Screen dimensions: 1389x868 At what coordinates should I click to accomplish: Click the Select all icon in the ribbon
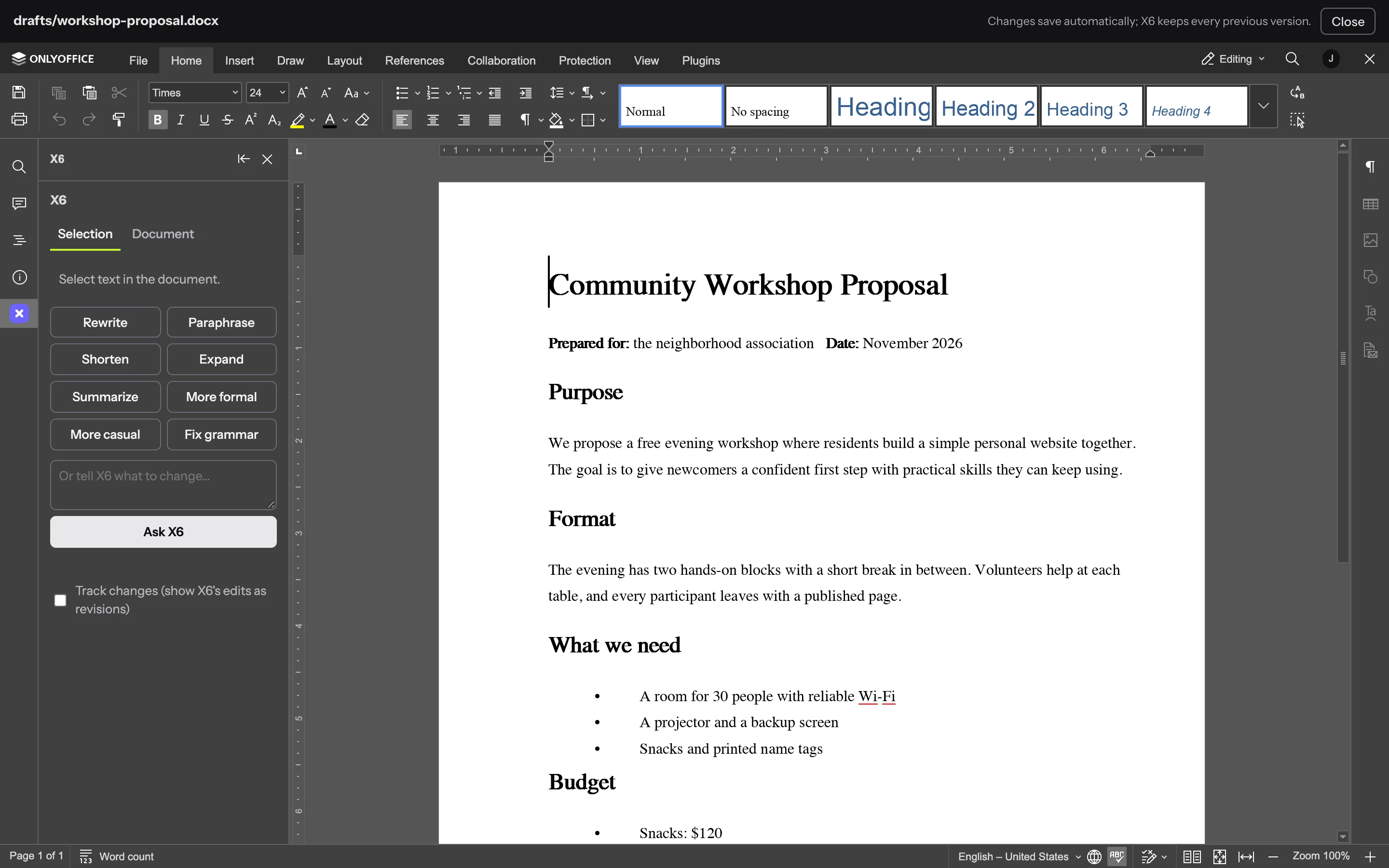1297,120
